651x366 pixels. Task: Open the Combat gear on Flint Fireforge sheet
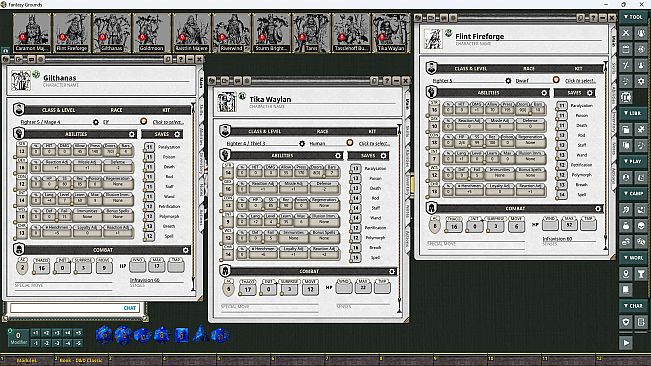coord(598,209)
